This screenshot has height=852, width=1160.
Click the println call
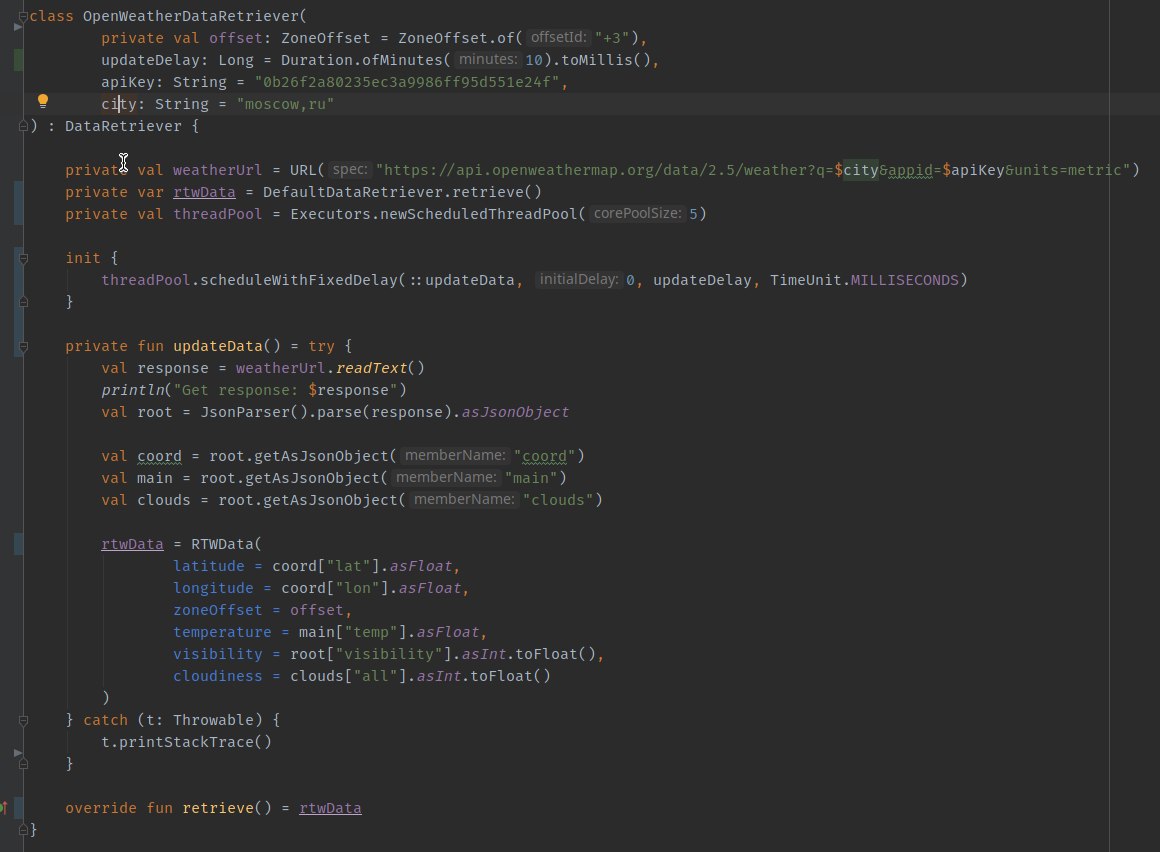(132, 390)
